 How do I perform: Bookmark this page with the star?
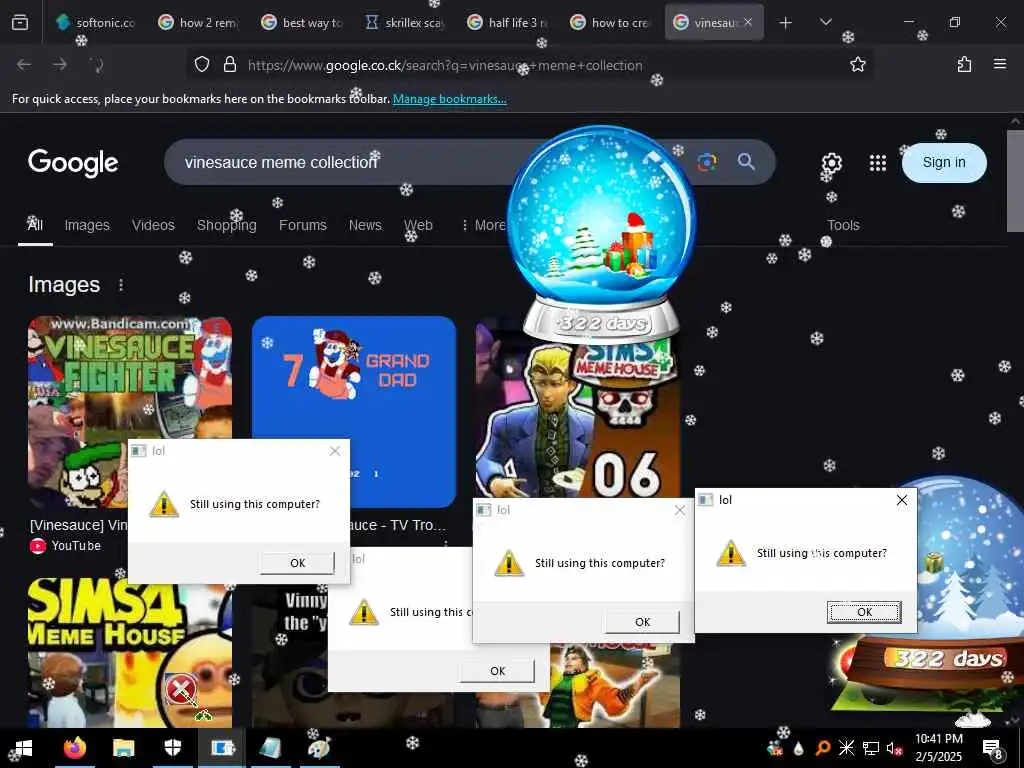coord(857,65)
